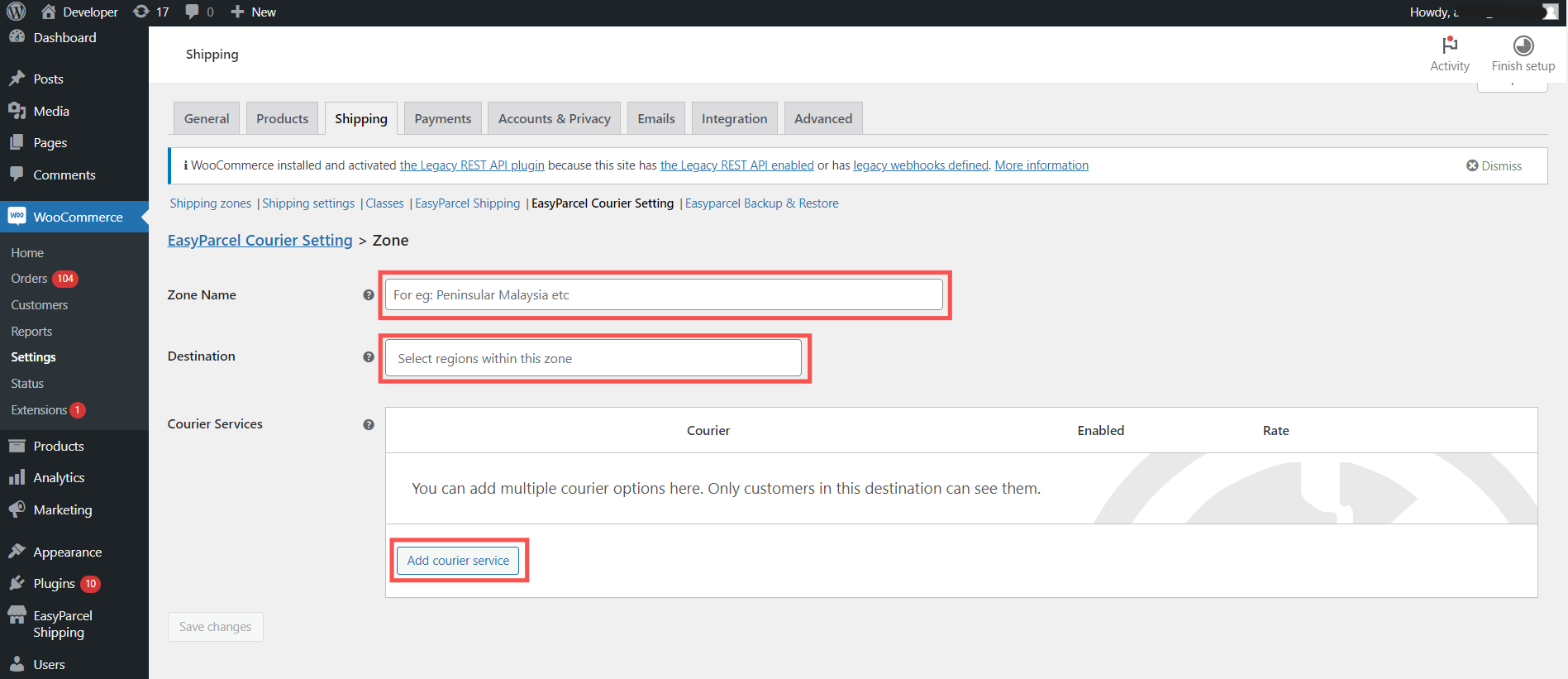Open comments bubble icon in admin bar
This screenshot has width=1568, height=679.
click(x=192, y=12)
